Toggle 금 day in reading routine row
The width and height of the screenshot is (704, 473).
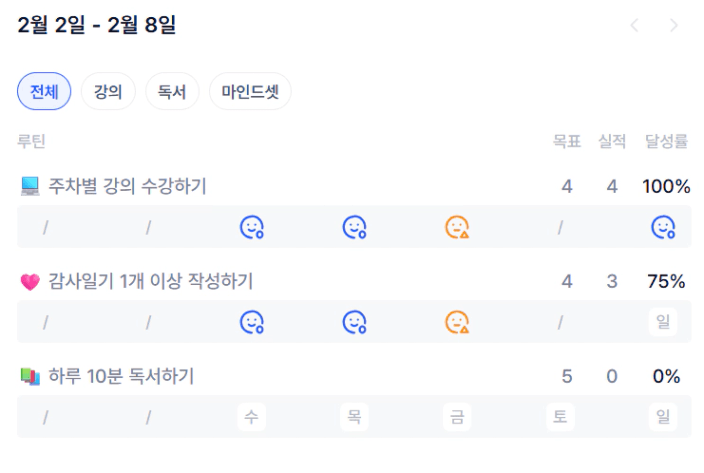457,417
